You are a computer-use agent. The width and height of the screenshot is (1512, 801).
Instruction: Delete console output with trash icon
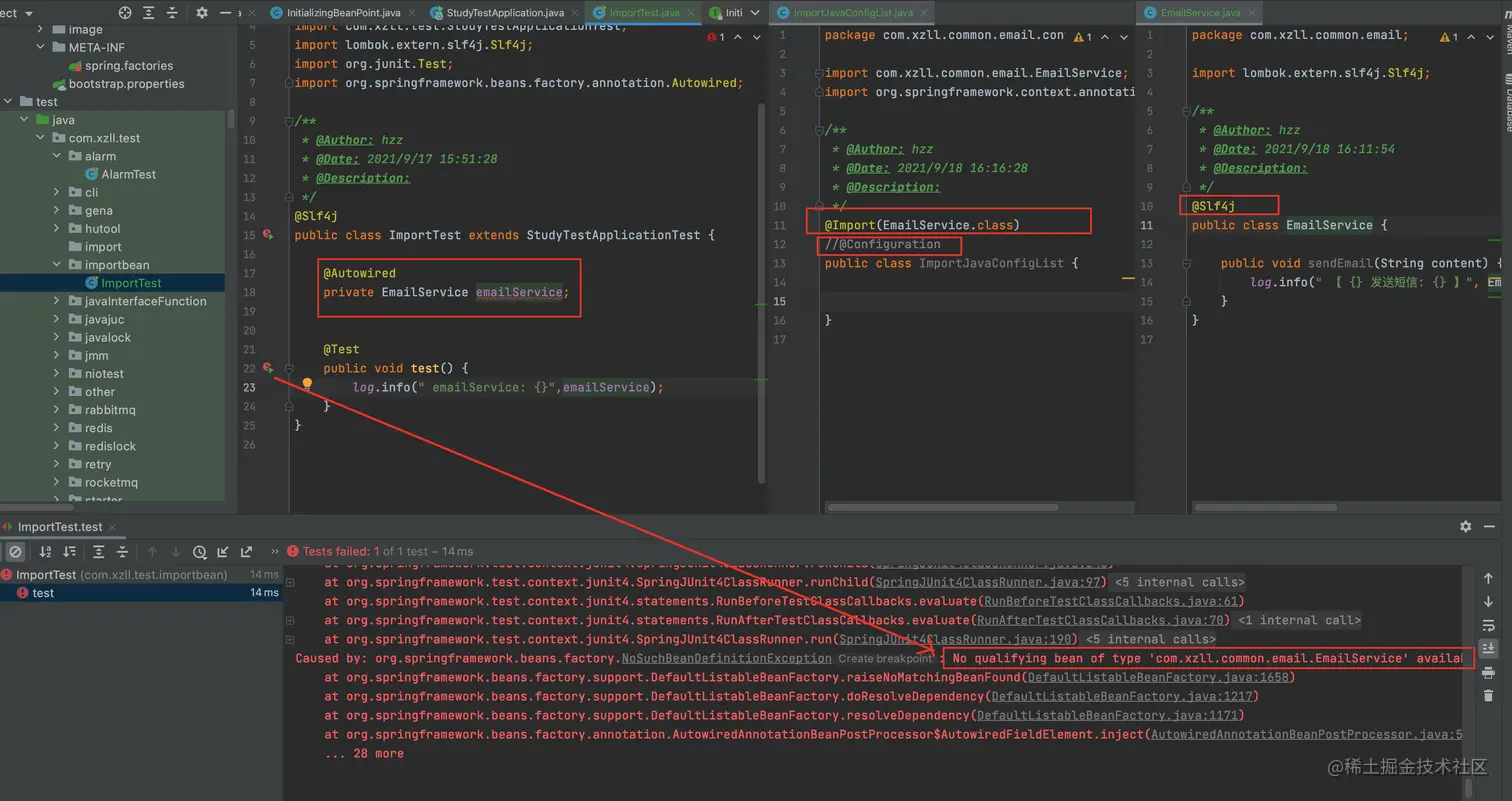tap(1488, 695)
